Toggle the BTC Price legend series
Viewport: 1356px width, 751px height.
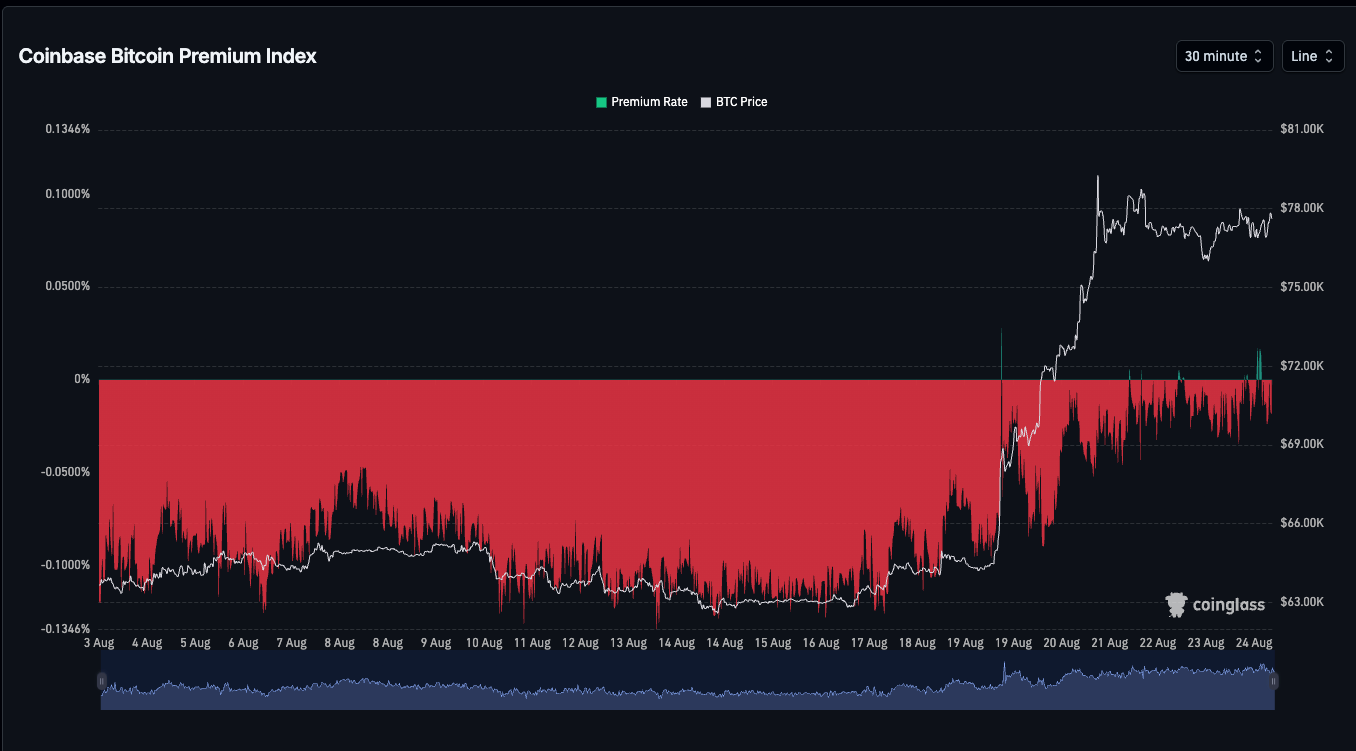(734, 102)
